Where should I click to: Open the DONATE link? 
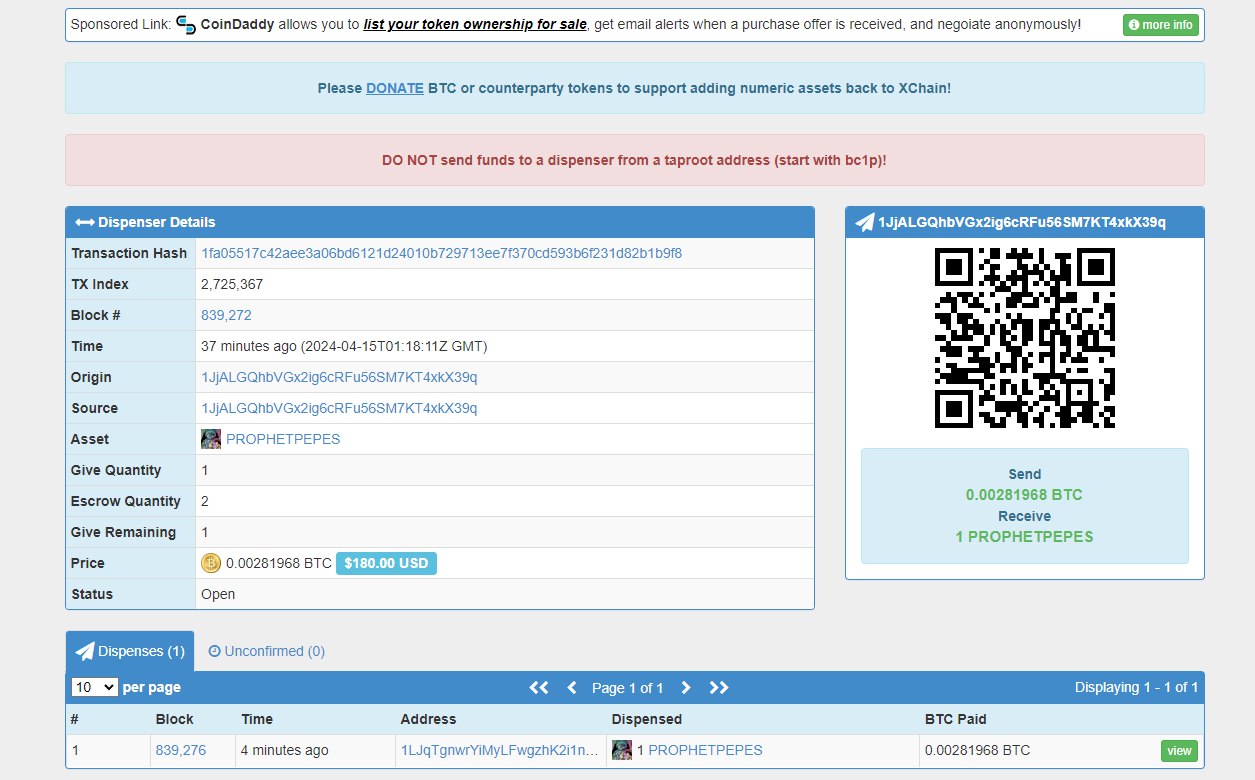(x=395, y=88)
